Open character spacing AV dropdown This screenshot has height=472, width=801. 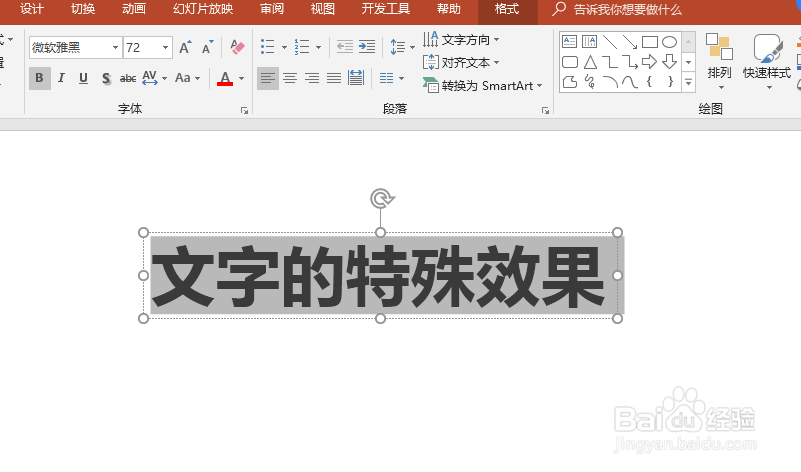pos(154,78)
